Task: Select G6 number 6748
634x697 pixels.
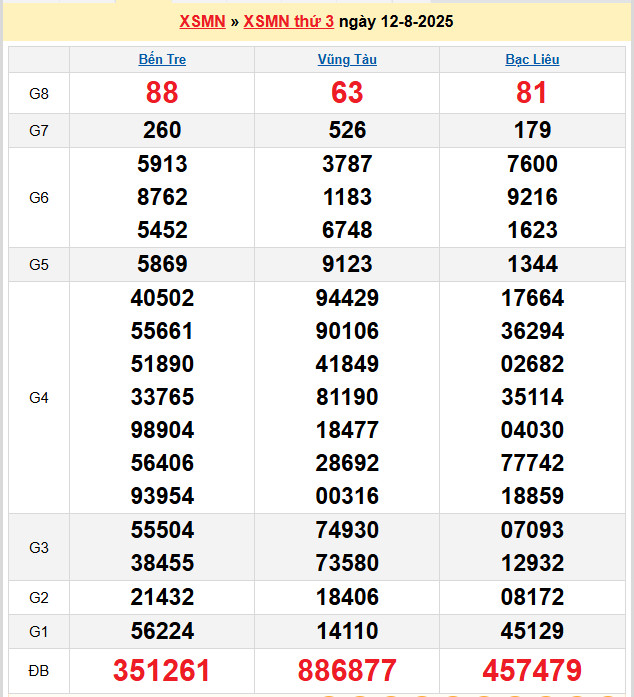Action: click(347, 230)
